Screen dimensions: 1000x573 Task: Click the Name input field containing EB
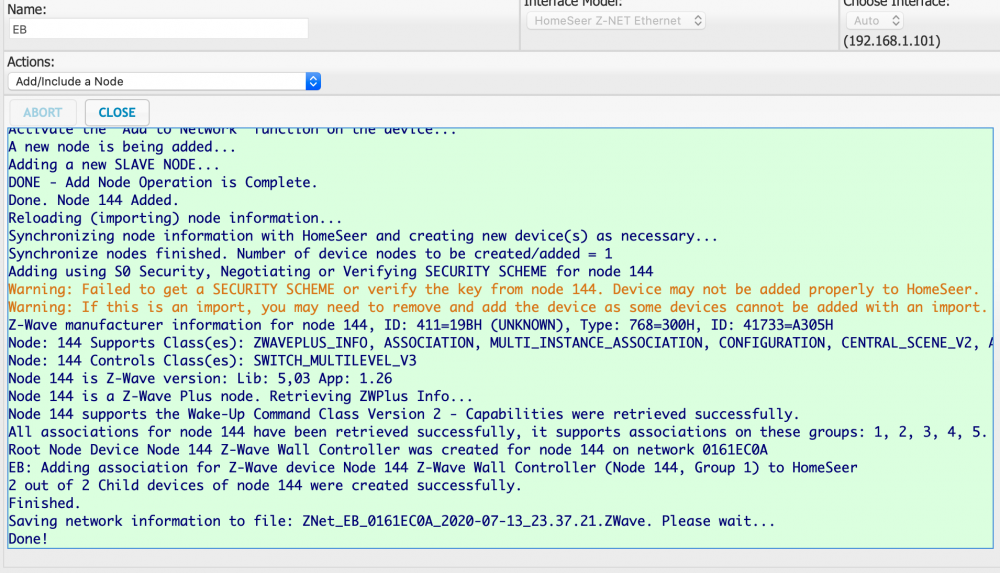(x=158, y=29)
